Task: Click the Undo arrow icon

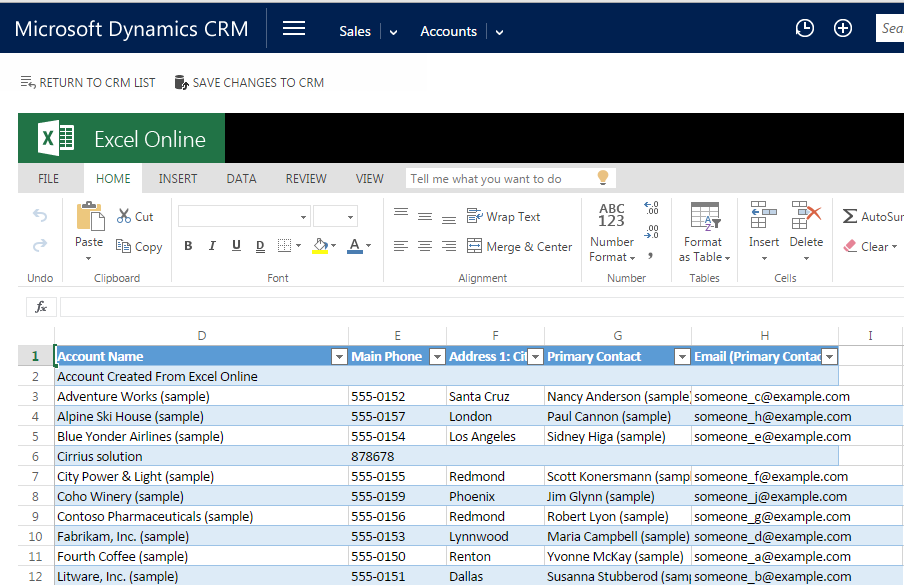Action: 40,216
